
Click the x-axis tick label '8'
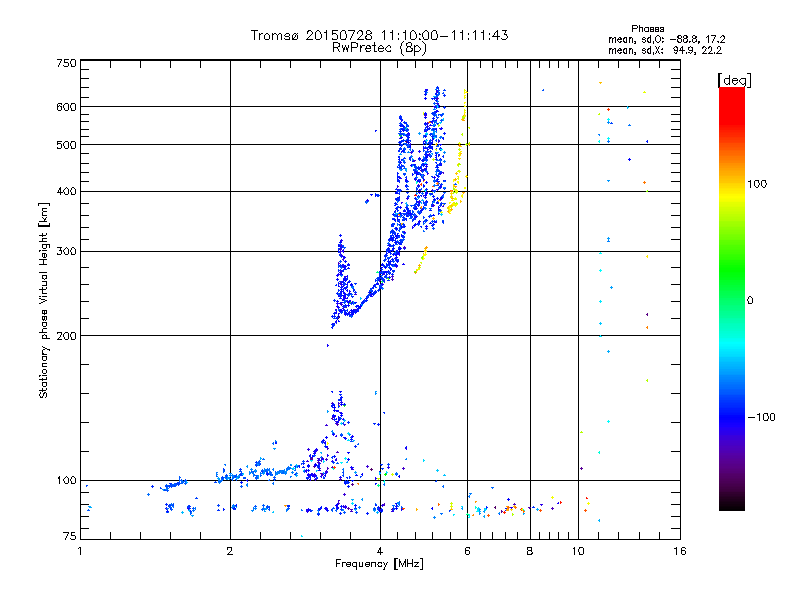tap(530, 551)
